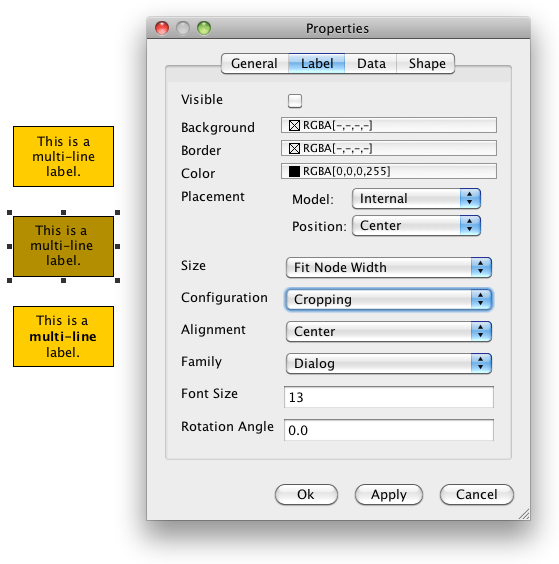Open the Configuration dropdown showing Cropping
The image size is (559, 564).
[x=388, y=299]
